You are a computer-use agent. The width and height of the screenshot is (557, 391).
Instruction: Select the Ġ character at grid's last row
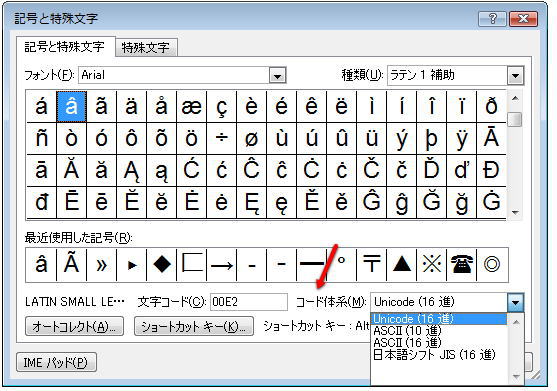click(492, 202)
